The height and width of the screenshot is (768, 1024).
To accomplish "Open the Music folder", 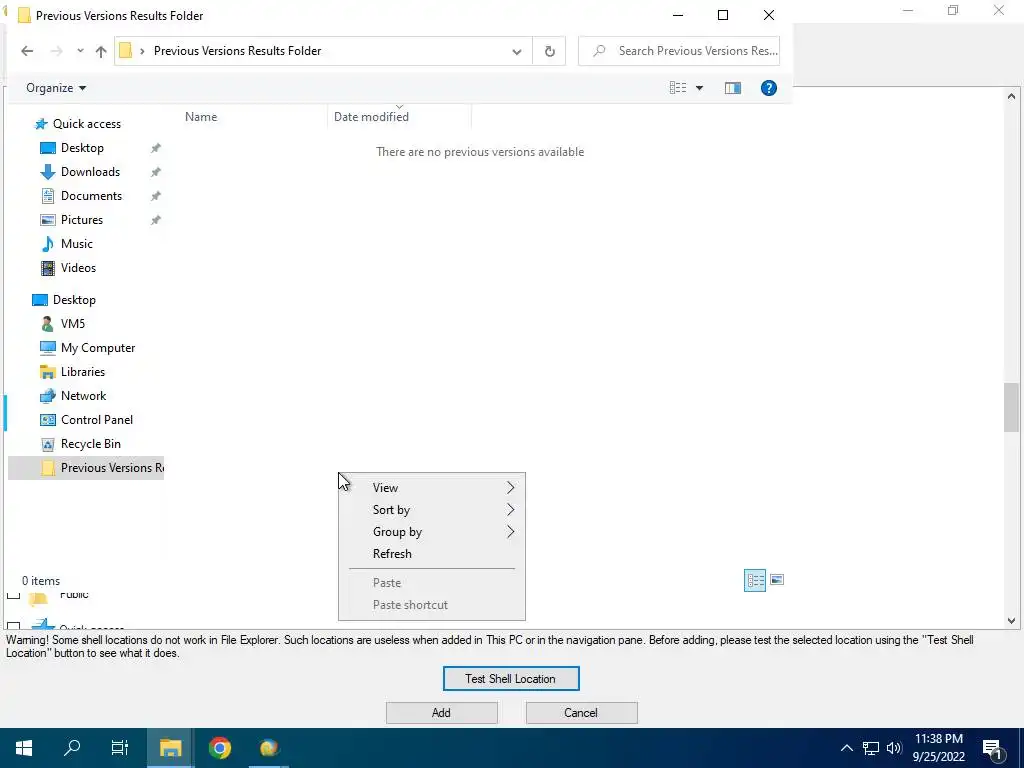I will click(x=76, y=244).
